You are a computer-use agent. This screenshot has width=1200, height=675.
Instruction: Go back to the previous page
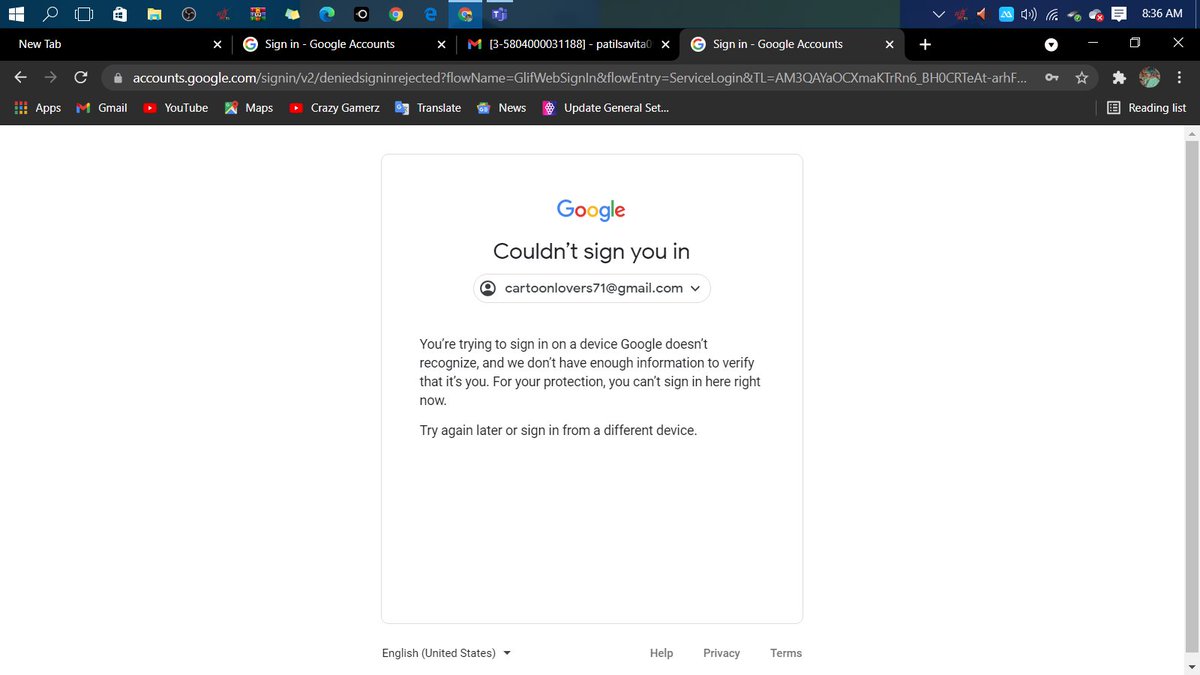tap(20, 77)
